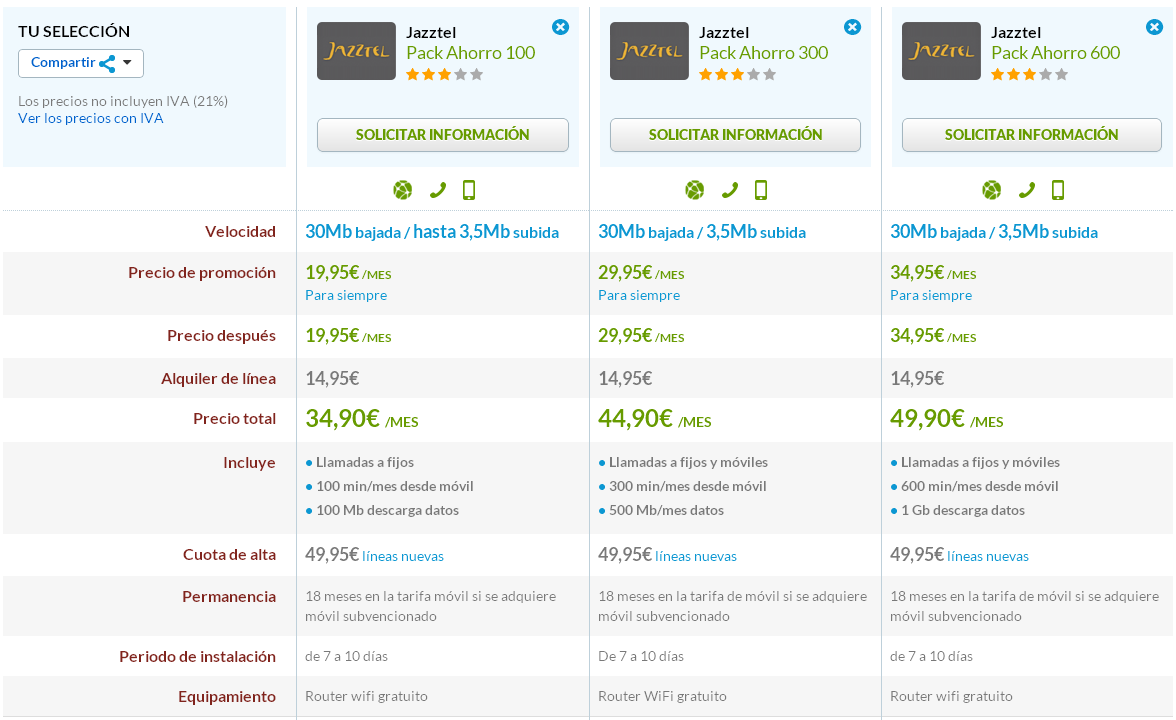Viewport: 1176px width, 720px height.
Task: Open the Pack Ahorro 300 title link
Action: pyautogui.click(x=764, y=53)
